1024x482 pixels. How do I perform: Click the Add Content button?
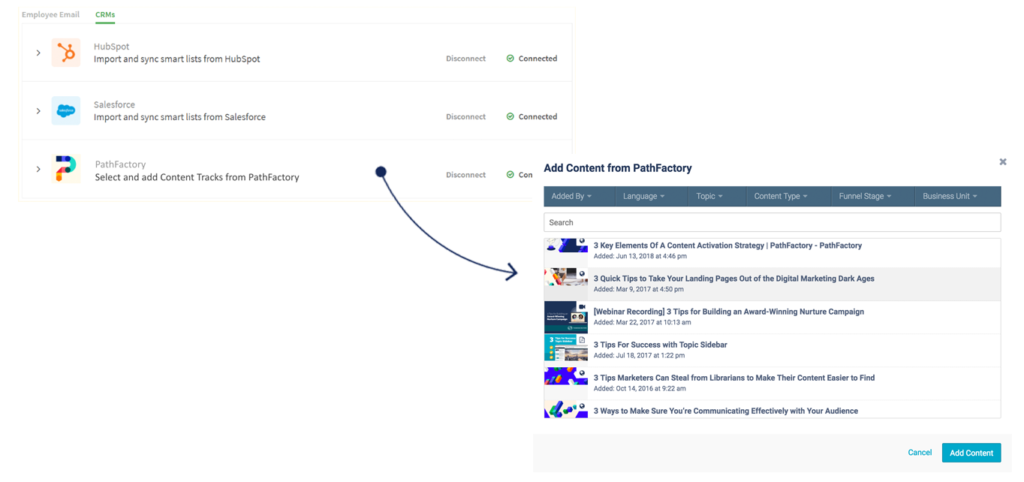pos(971,453)
